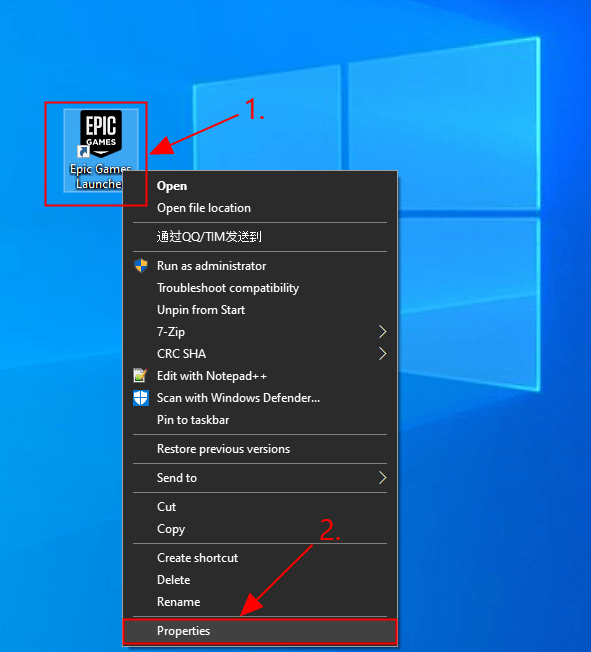The width and height of the screenshot is (591, 652).
Task: Select Troubleshoot compatibility
Action: click(260, 288)
